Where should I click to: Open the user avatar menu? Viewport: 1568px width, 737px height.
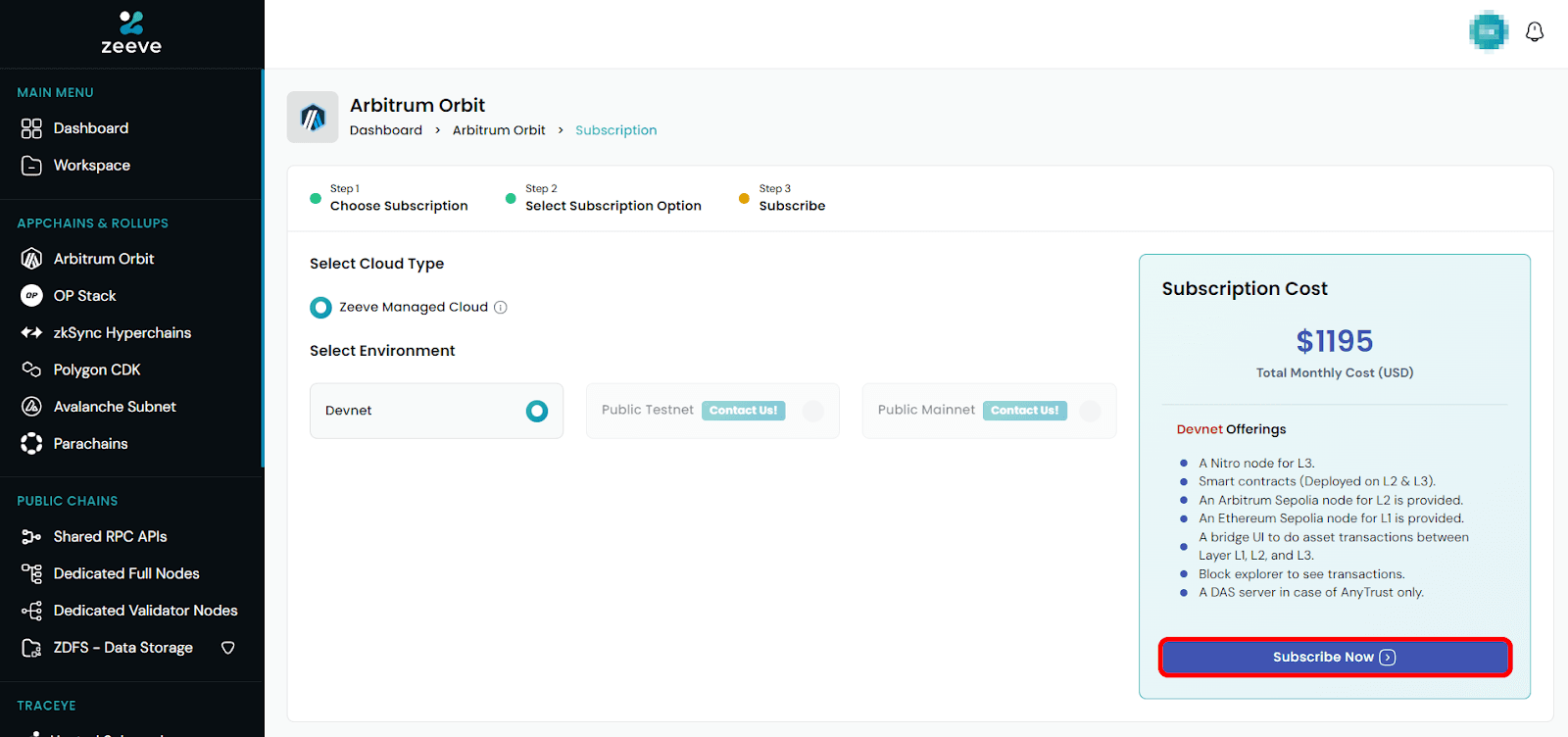pos(1489,31)
